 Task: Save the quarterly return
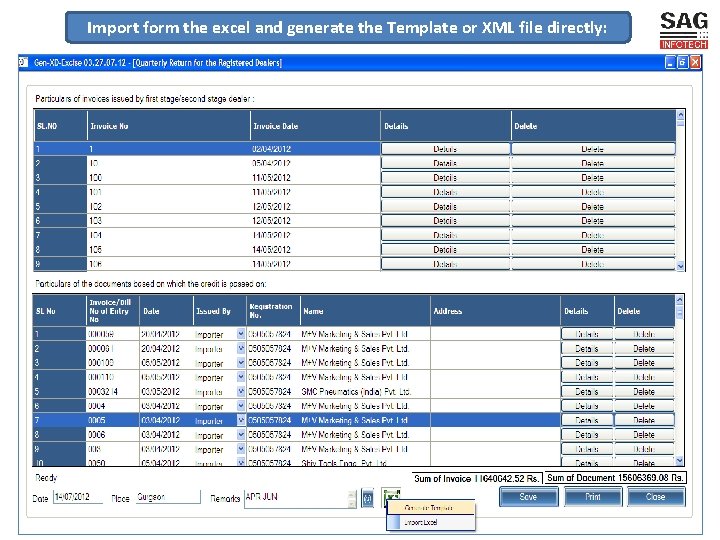click(x=529, y=497)
